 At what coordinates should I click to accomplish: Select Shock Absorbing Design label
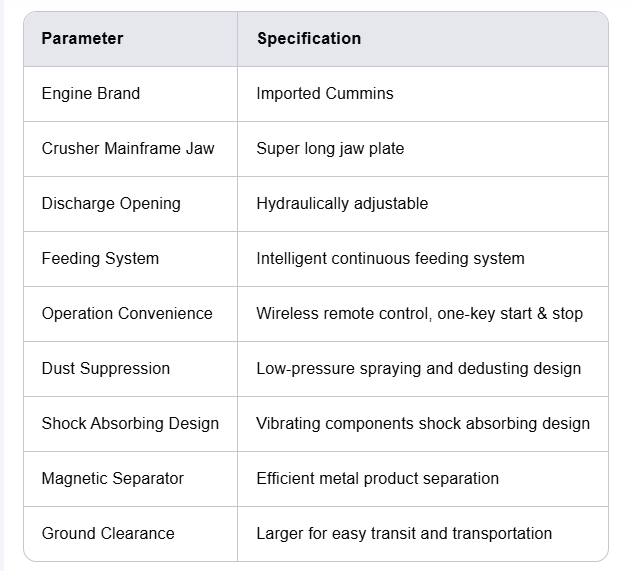click(x=130, y=424)
